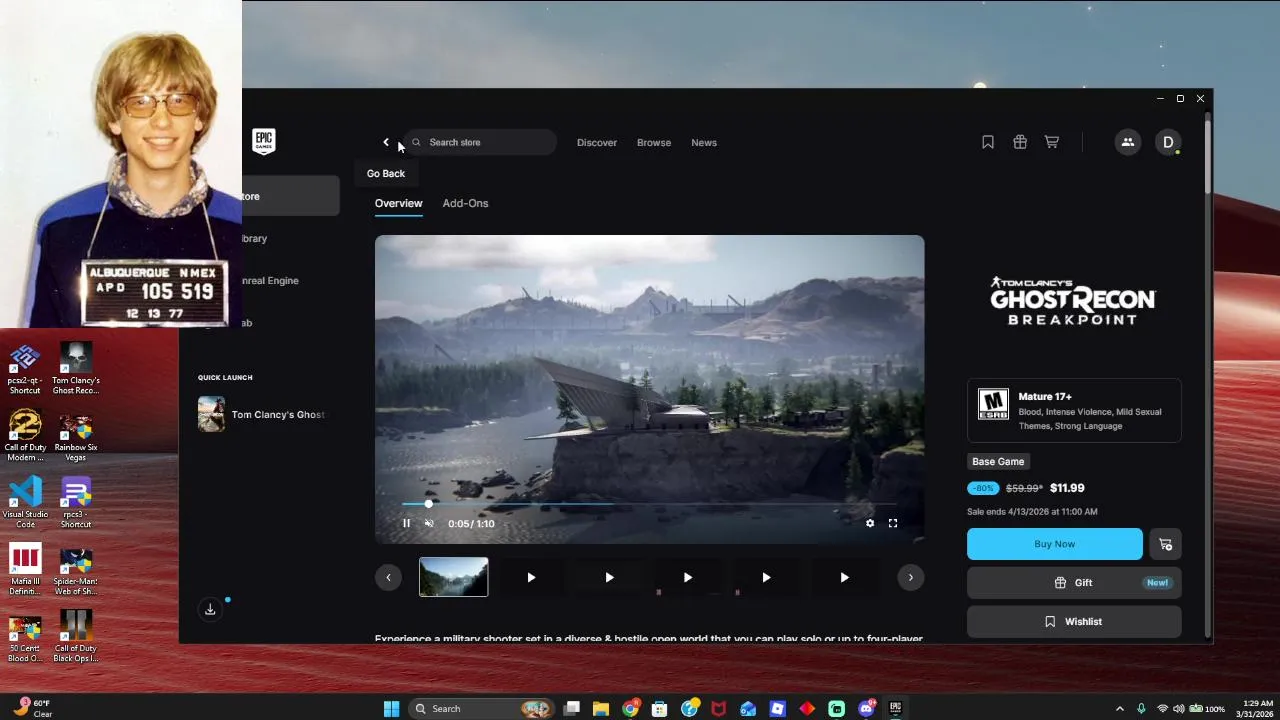The width and height of the screenshot is (1280, 720).
Task: Show next media thumbnails
Action: point(911,577)
